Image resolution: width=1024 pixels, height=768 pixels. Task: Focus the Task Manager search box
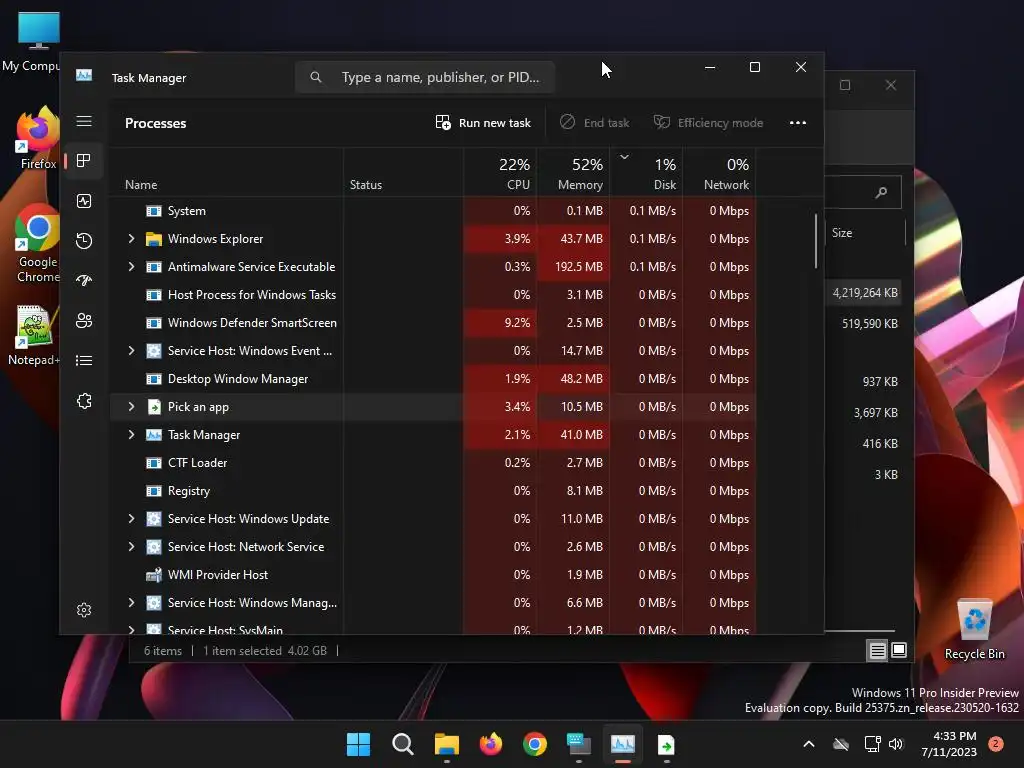[x=424, y=77]
